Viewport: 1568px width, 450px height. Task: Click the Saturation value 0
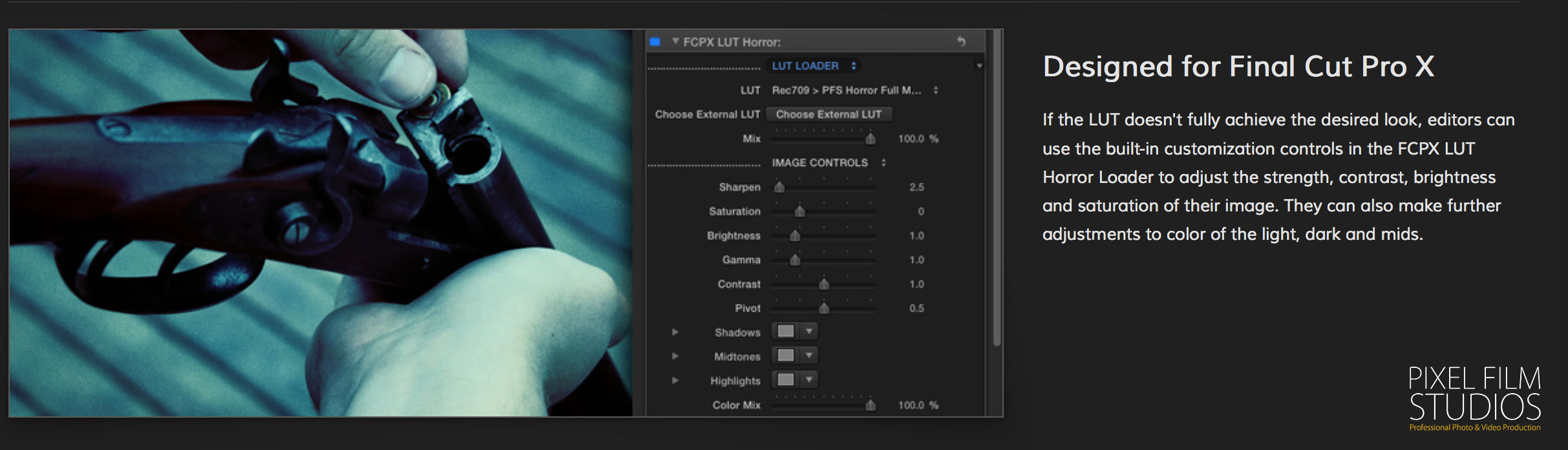[x=921, y=211]
